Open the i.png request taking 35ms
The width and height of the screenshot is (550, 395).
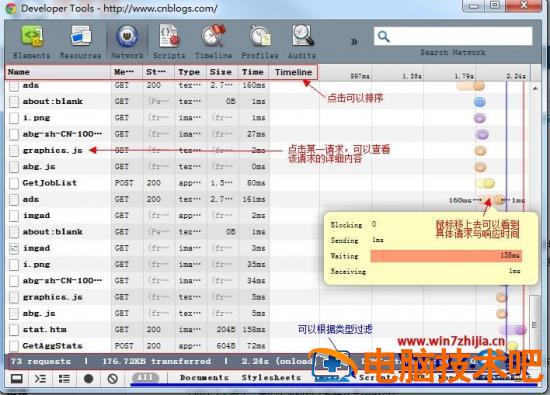(x=36, y=265)
